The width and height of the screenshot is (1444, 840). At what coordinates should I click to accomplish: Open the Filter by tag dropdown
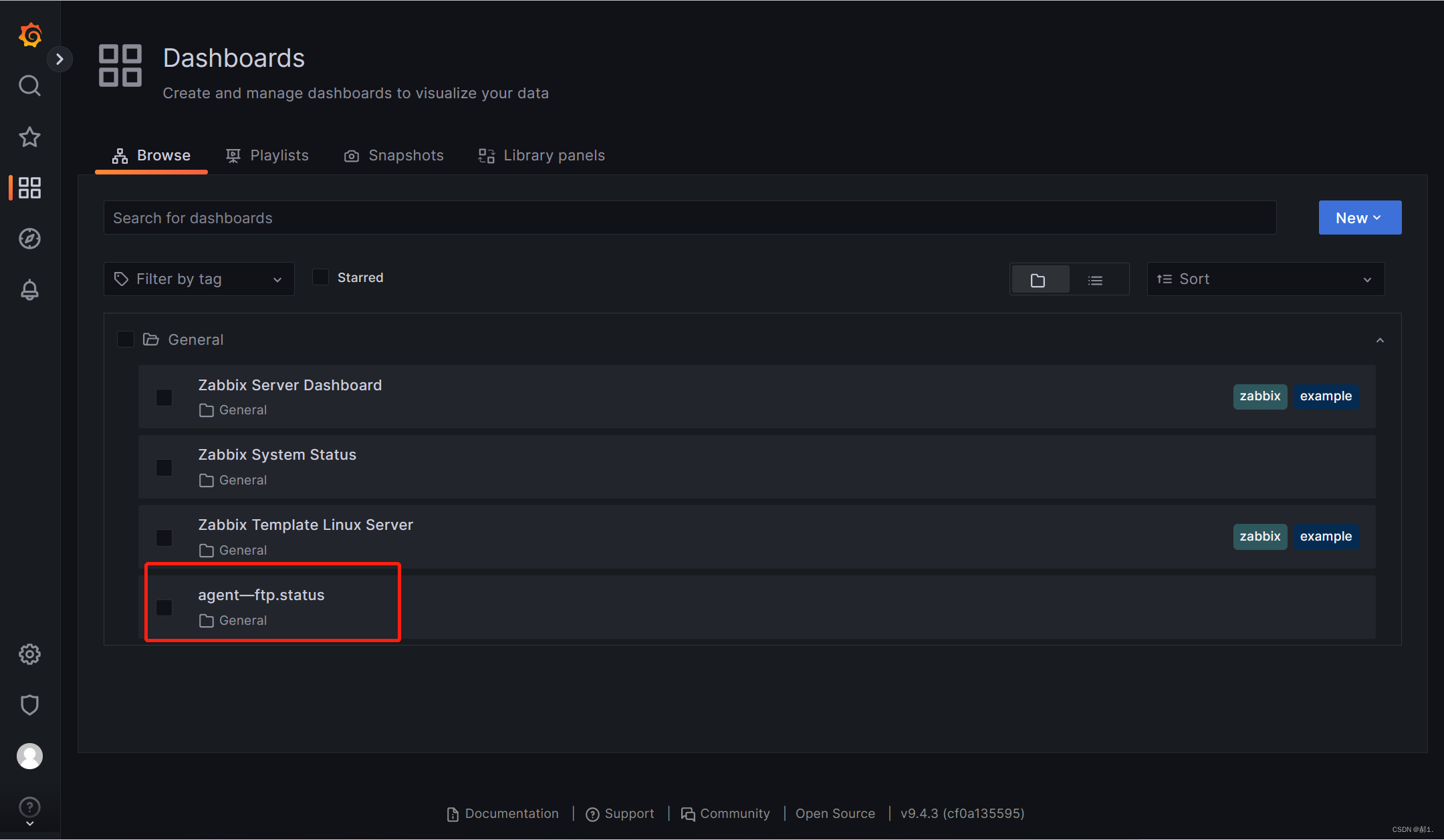[199, 279]
